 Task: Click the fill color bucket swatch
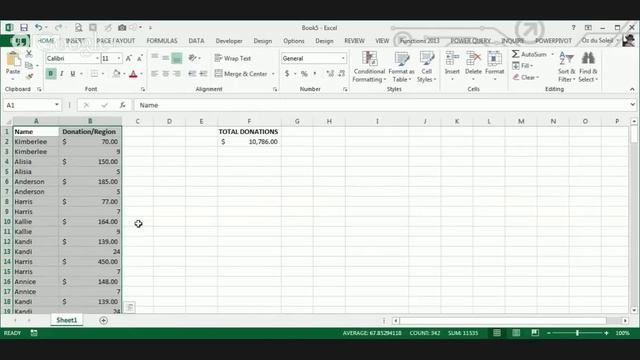tap(116, 74)
